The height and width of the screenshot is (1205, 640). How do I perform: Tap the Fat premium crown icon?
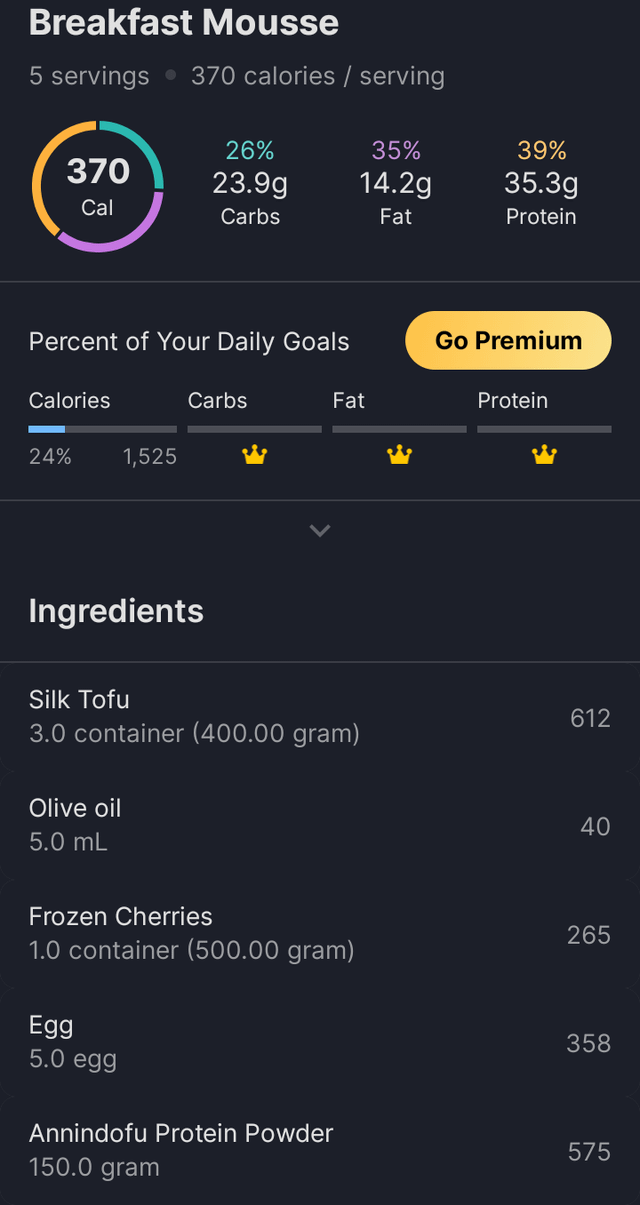tap(399, 456)
